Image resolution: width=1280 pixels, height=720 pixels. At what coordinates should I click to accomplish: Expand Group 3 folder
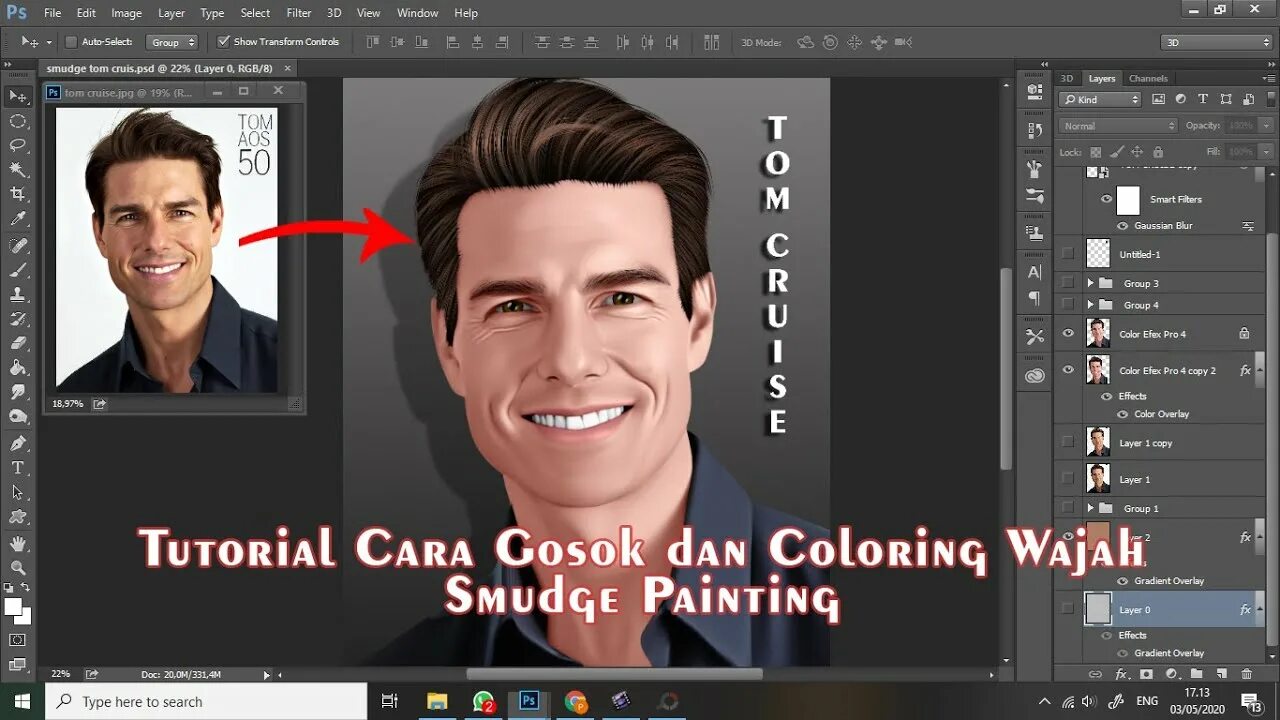pos(1091,283)
